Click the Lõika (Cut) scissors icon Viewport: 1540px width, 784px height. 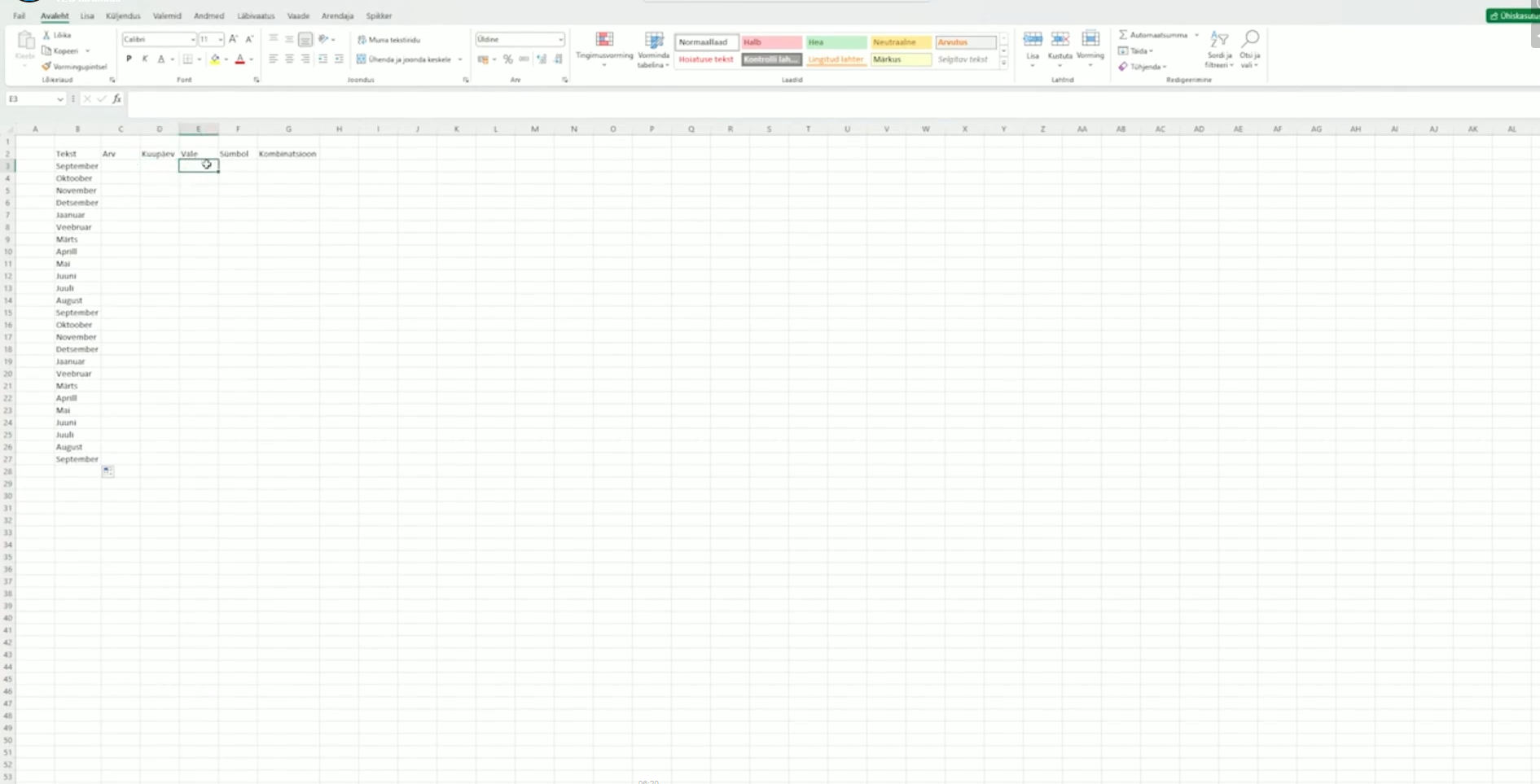pyautogui.click(x=46, y=35)
